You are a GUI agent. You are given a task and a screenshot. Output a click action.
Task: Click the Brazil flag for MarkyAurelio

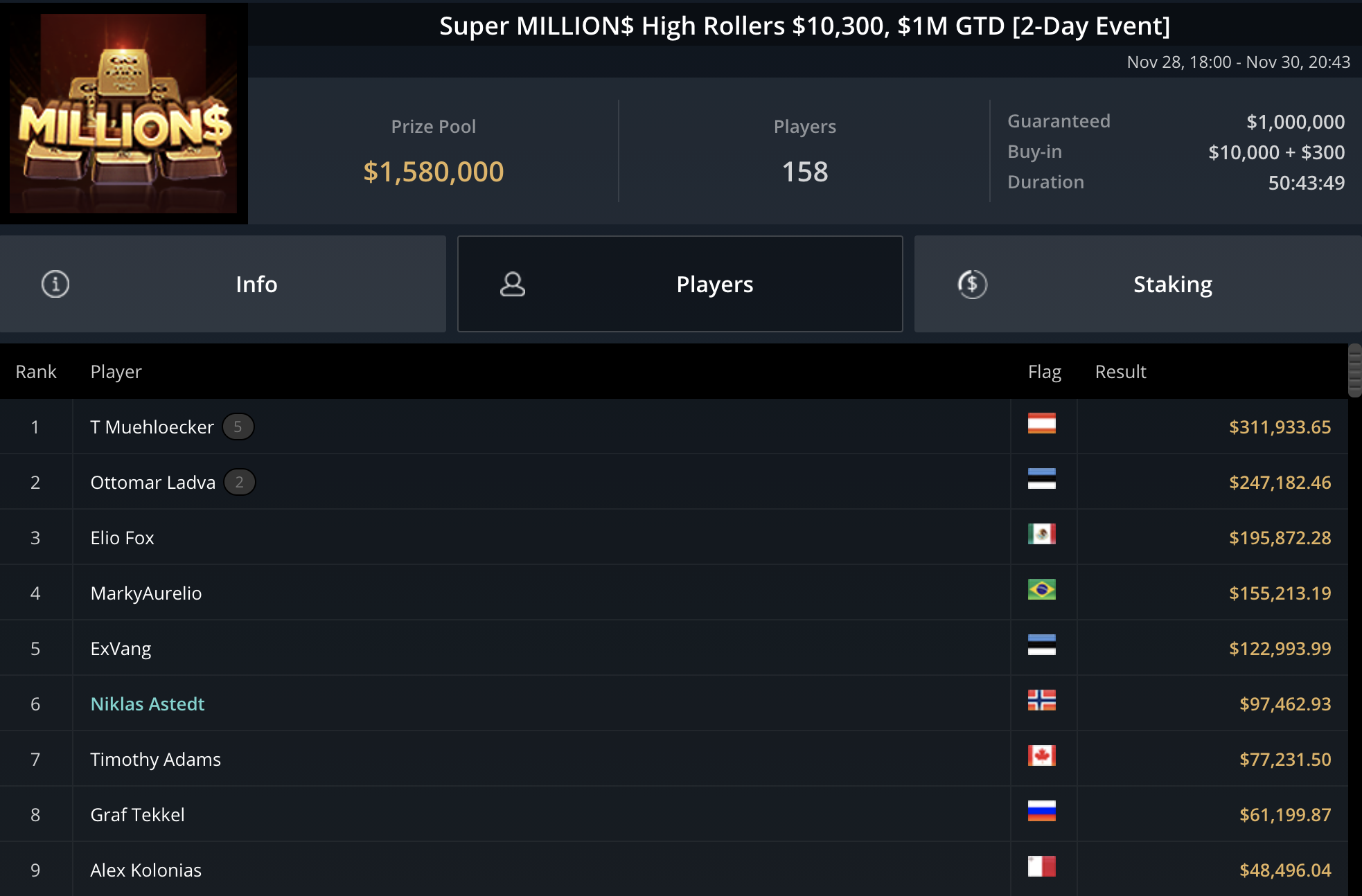pyautogui.click(x=1041, y=589)
